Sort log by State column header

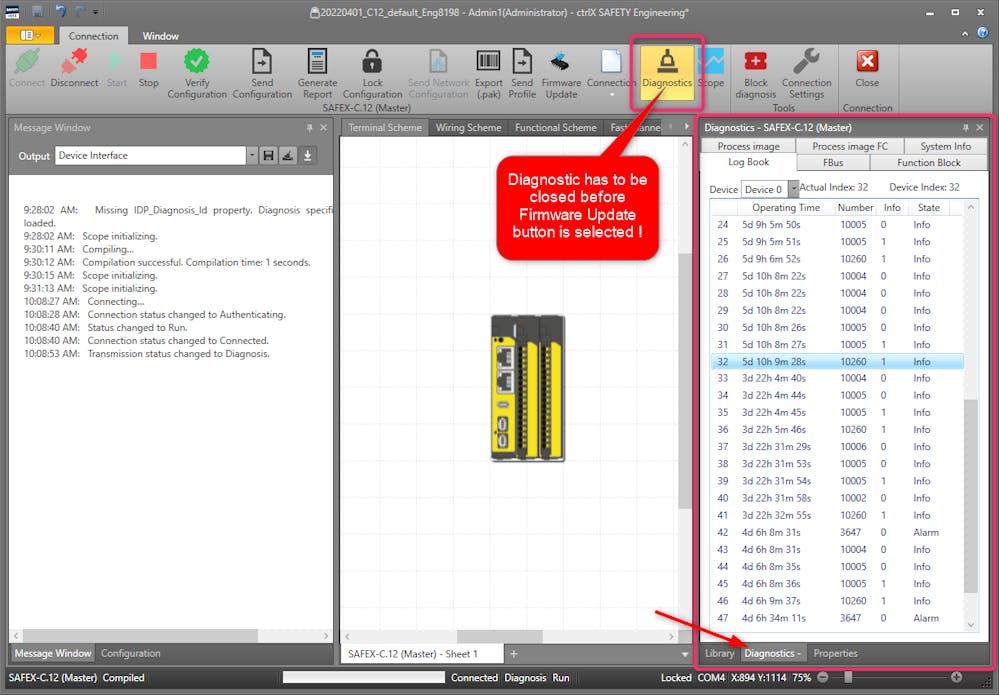(x=928, y=208)
